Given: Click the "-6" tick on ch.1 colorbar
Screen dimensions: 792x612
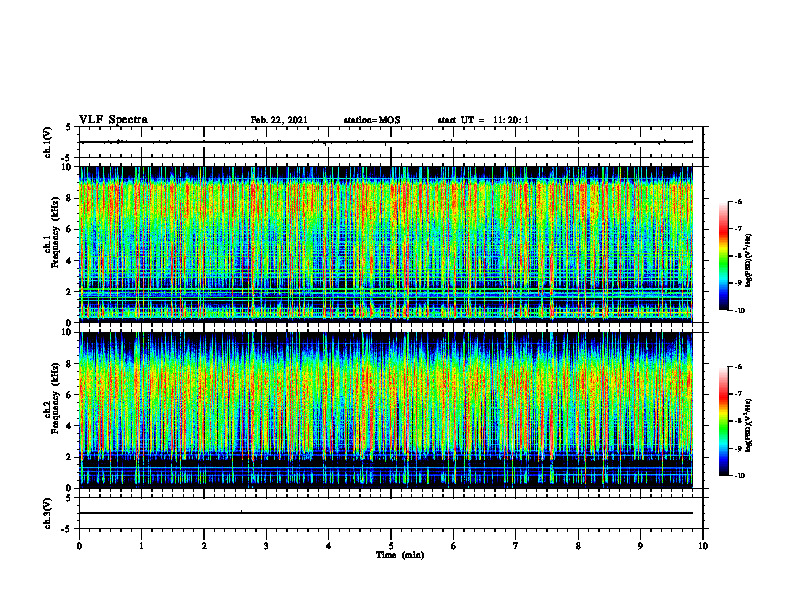Looking at the screenshot, I should click(x=739, y=201).
